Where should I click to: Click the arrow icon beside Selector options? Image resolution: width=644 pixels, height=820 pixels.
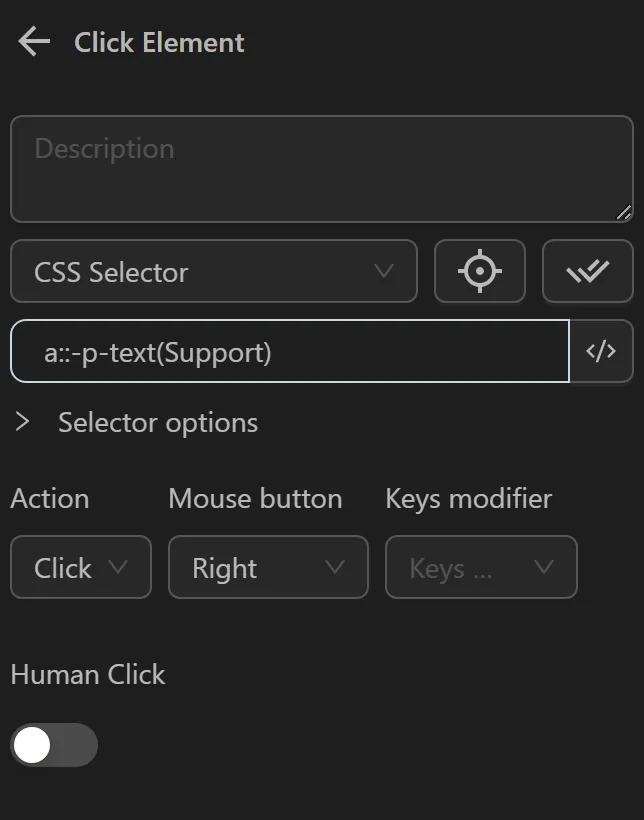(x=22, y=422)
